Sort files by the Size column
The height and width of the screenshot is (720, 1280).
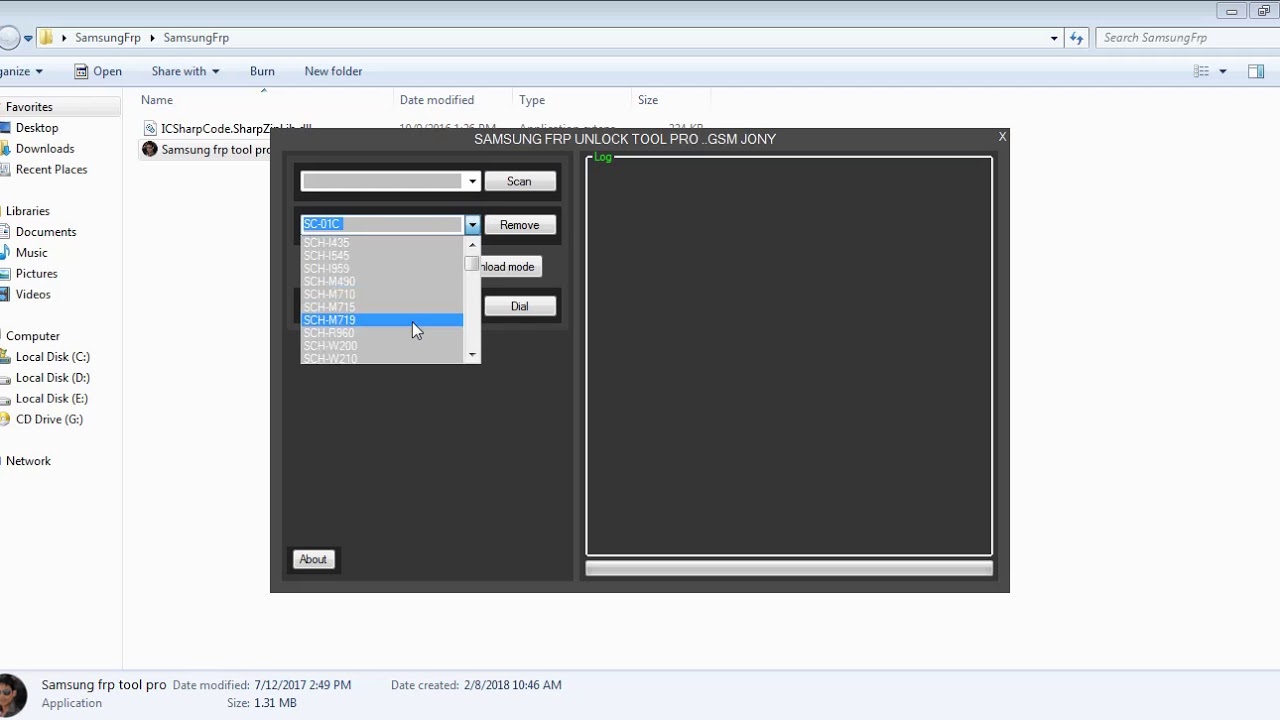click(648, 100)
